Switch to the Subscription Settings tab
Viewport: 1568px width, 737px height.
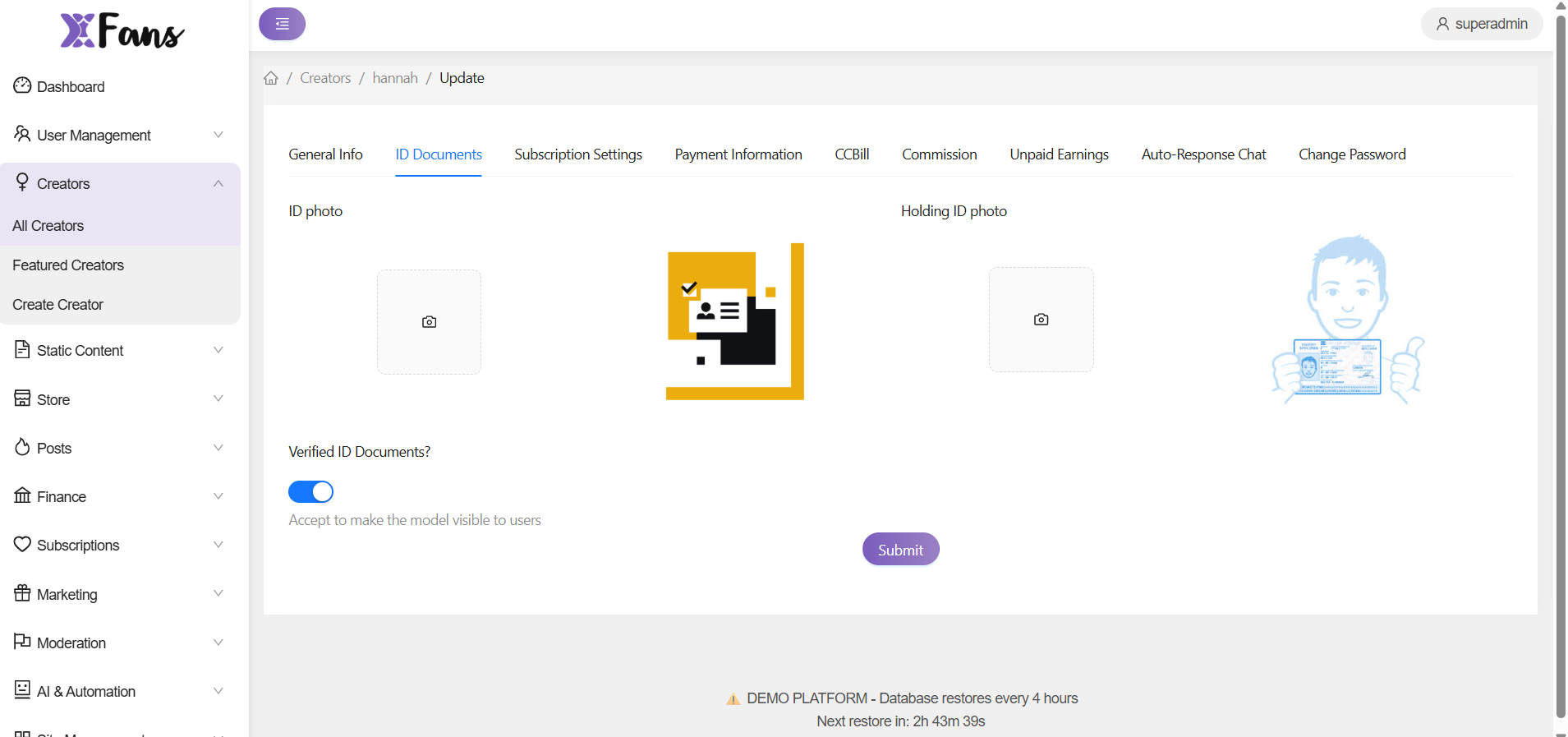577,154
